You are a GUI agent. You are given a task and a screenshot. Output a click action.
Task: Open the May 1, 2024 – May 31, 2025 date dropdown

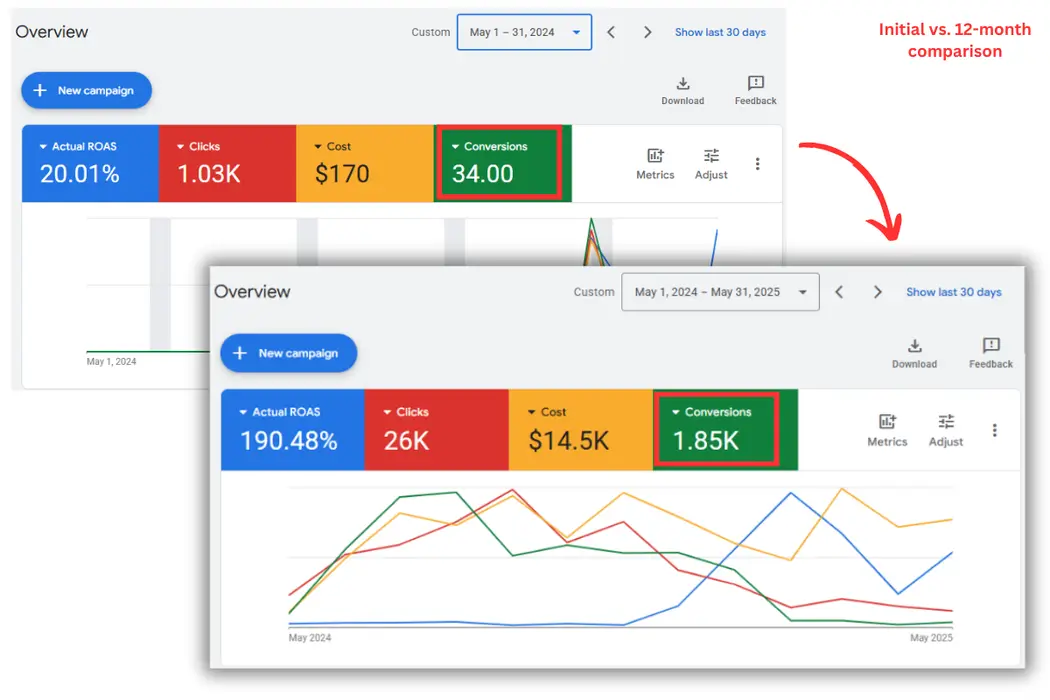[720, 291]
